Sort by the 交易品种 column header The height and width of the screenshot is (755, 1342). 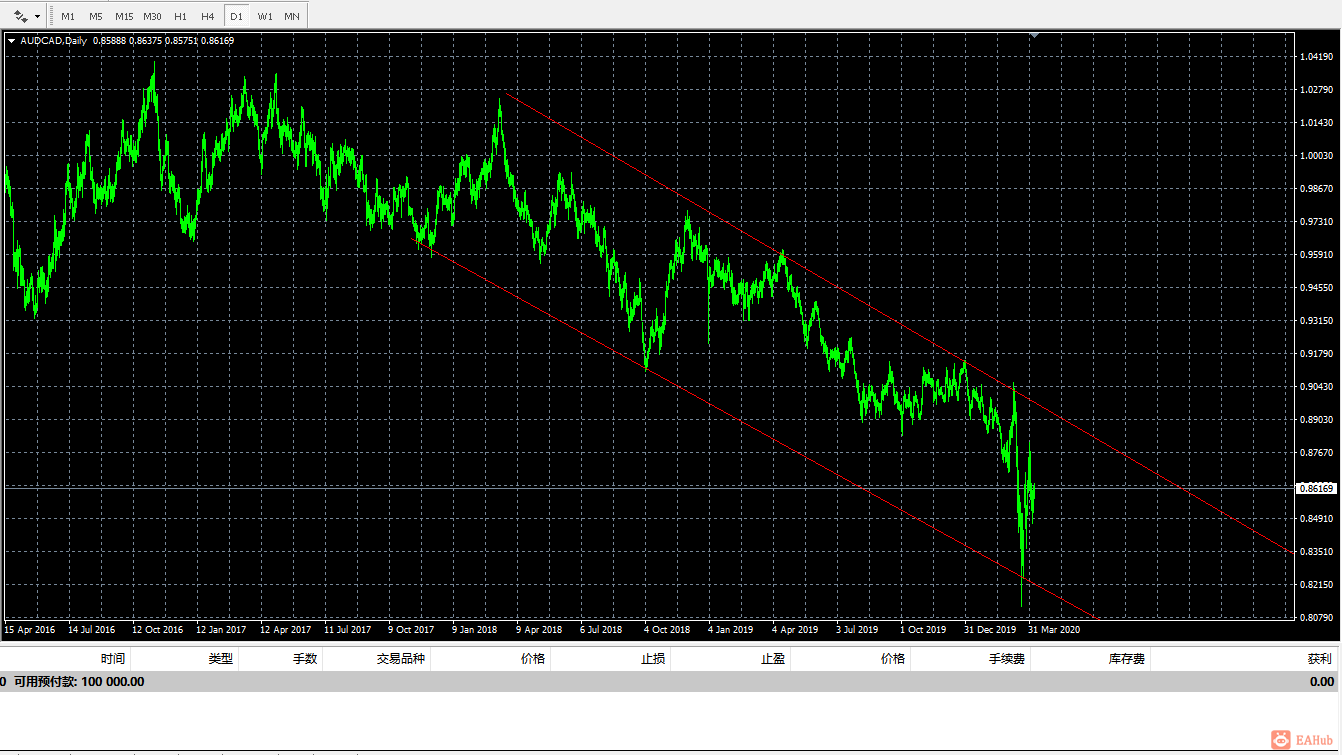400,659
